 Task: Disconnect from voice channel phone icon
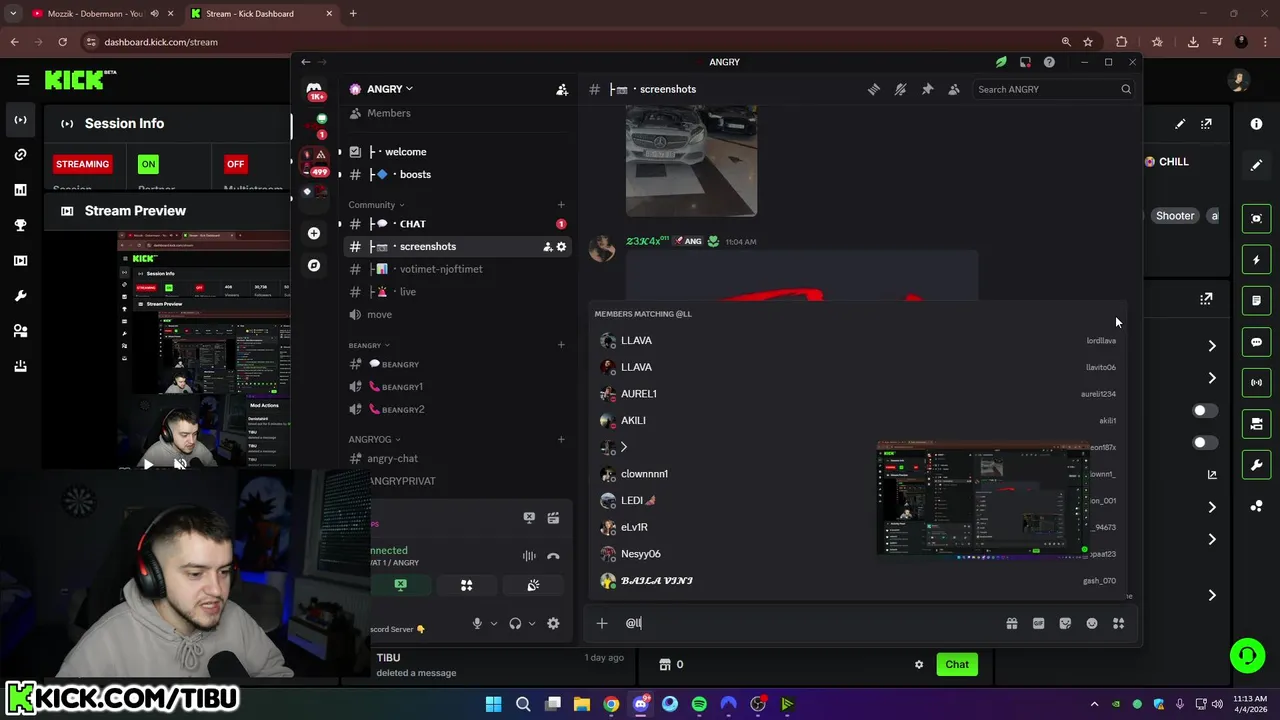coord(553,556)
